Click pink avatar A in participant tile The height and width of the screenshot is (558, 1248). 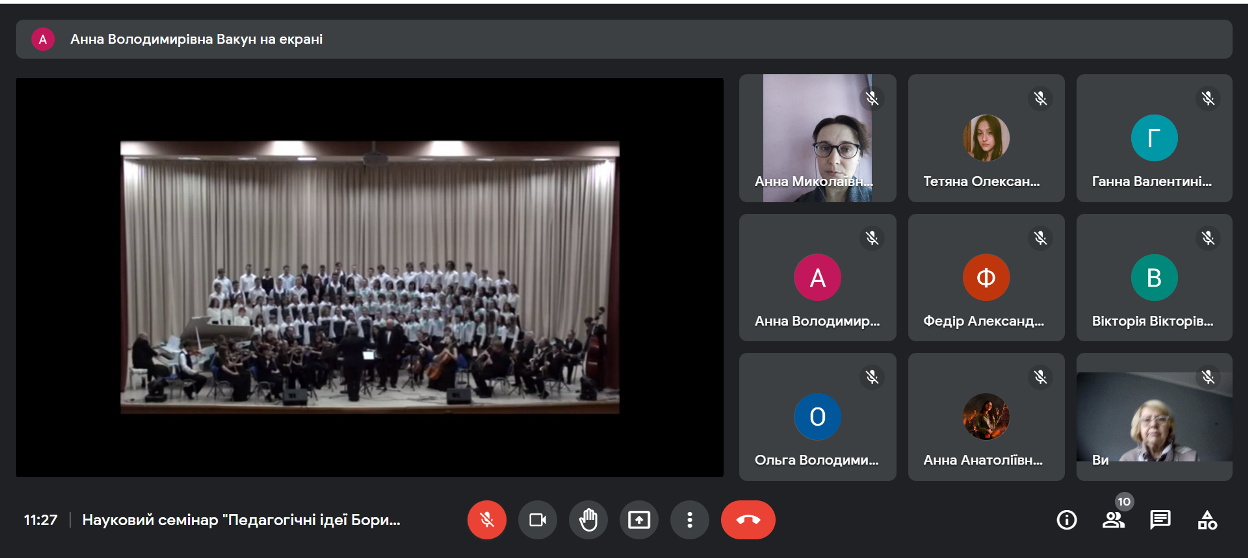[818, 278]
